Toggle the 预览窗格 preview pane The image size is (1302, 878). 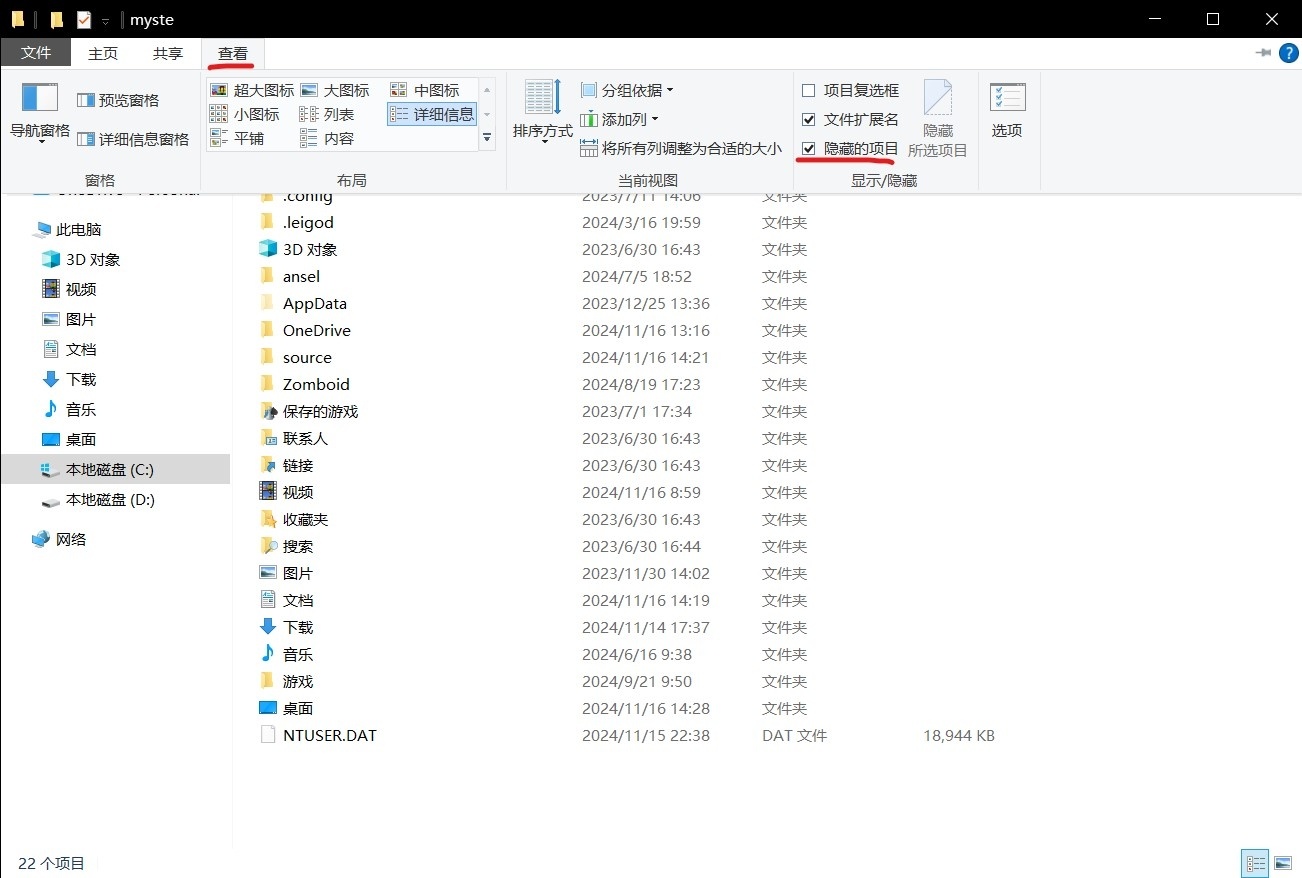[118, 100]
